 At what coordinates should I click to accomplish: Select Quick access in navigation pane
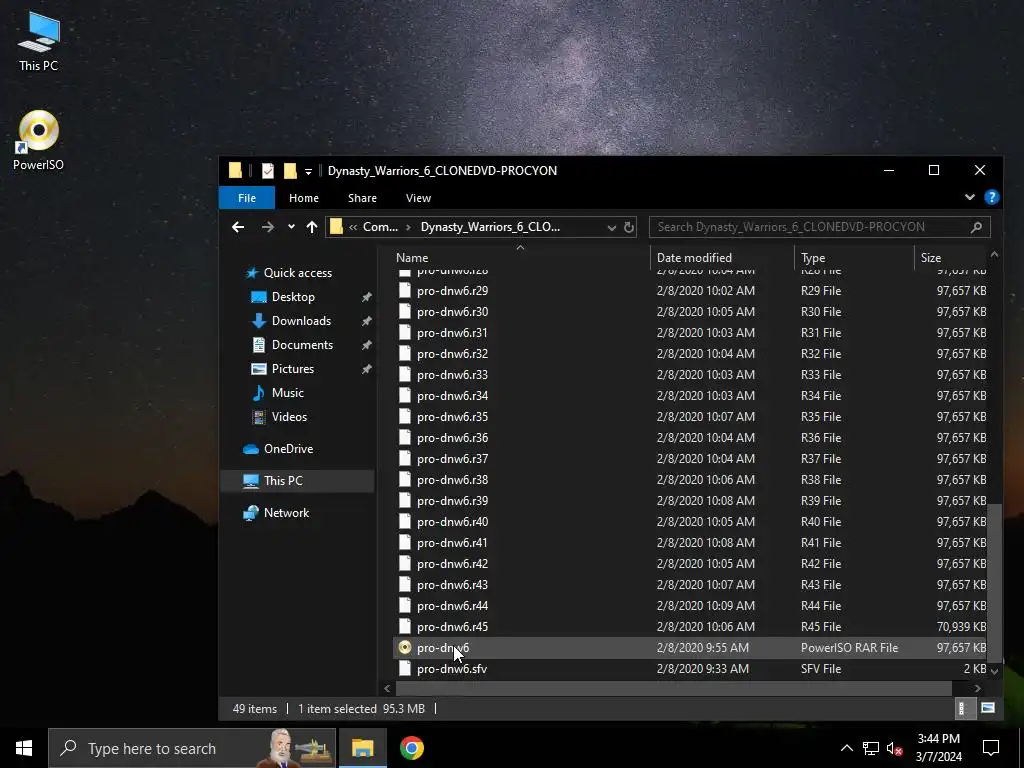coord(297,273)
